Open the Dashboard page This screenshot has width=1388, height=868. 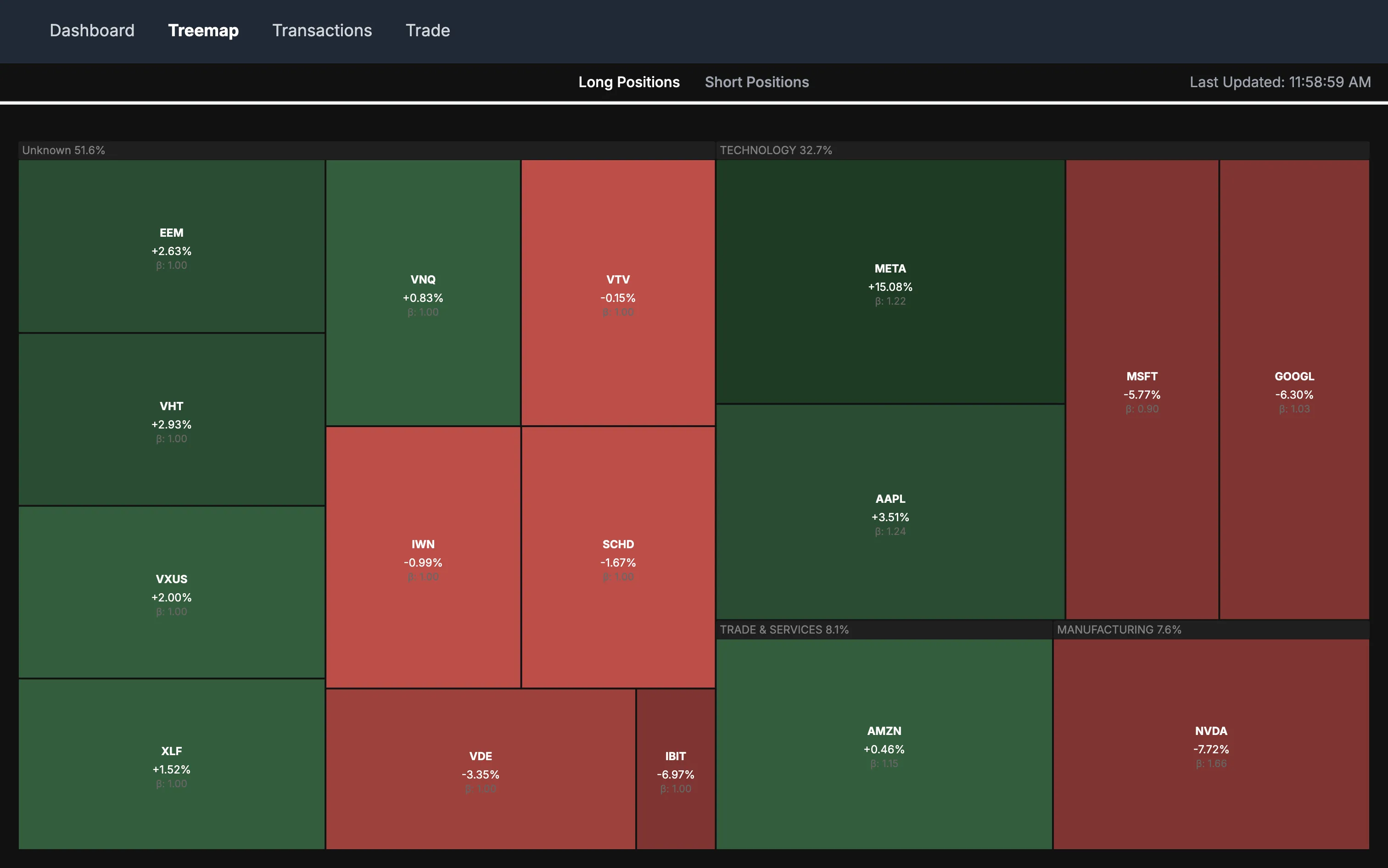point(92,30)
